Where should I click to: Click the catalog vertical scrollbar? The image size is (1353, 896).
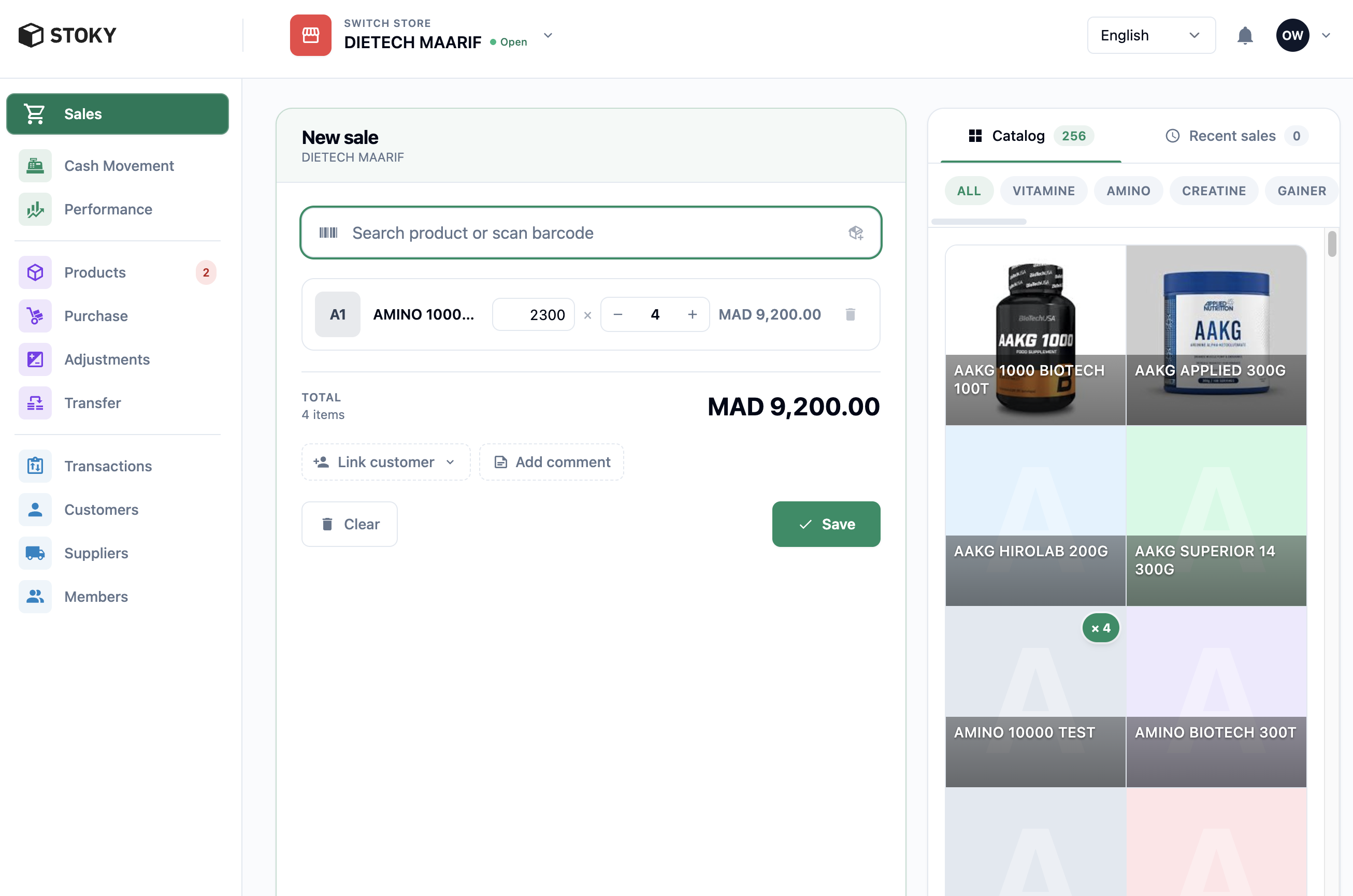pyautogui.click(x=1332, y=244)
